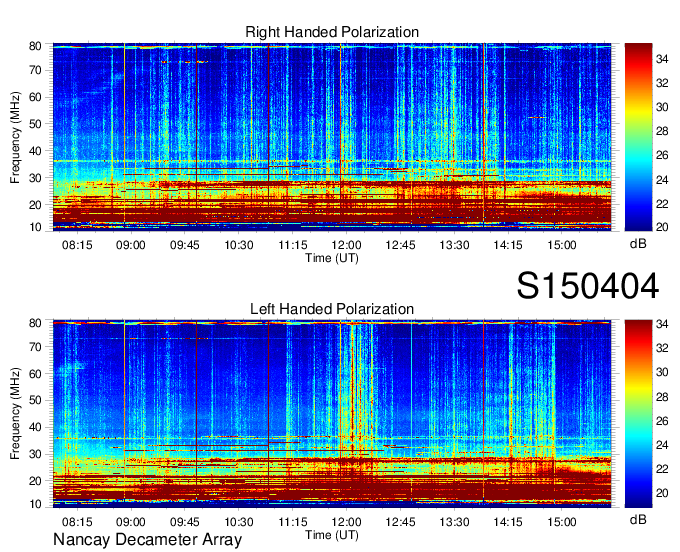Viewport: 680px width, 552px height.
Task: Click the dB unit label under the lower colorbar
Action: [638, 519]
